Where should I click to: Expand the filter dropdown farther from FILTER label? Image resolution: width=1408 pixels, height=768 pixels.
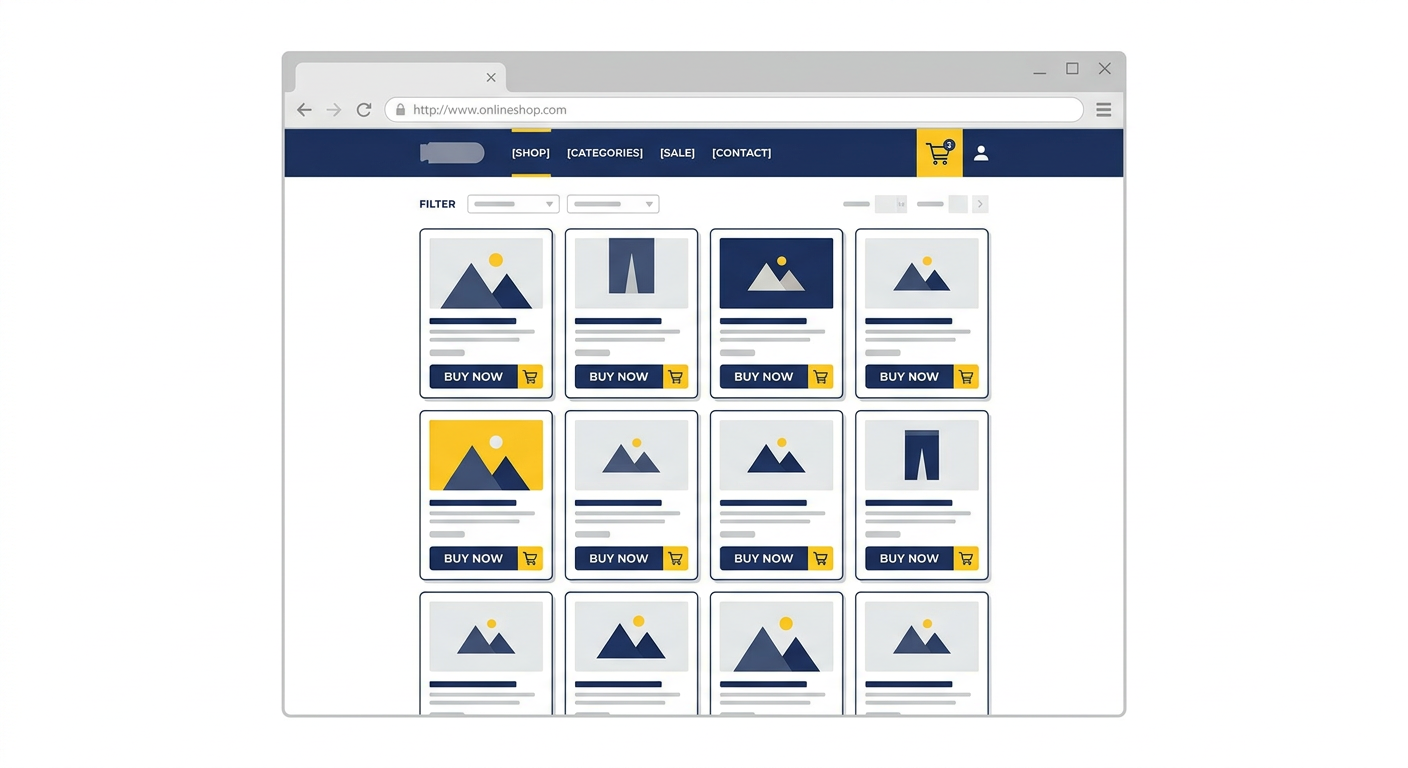[x=613, y=204]
